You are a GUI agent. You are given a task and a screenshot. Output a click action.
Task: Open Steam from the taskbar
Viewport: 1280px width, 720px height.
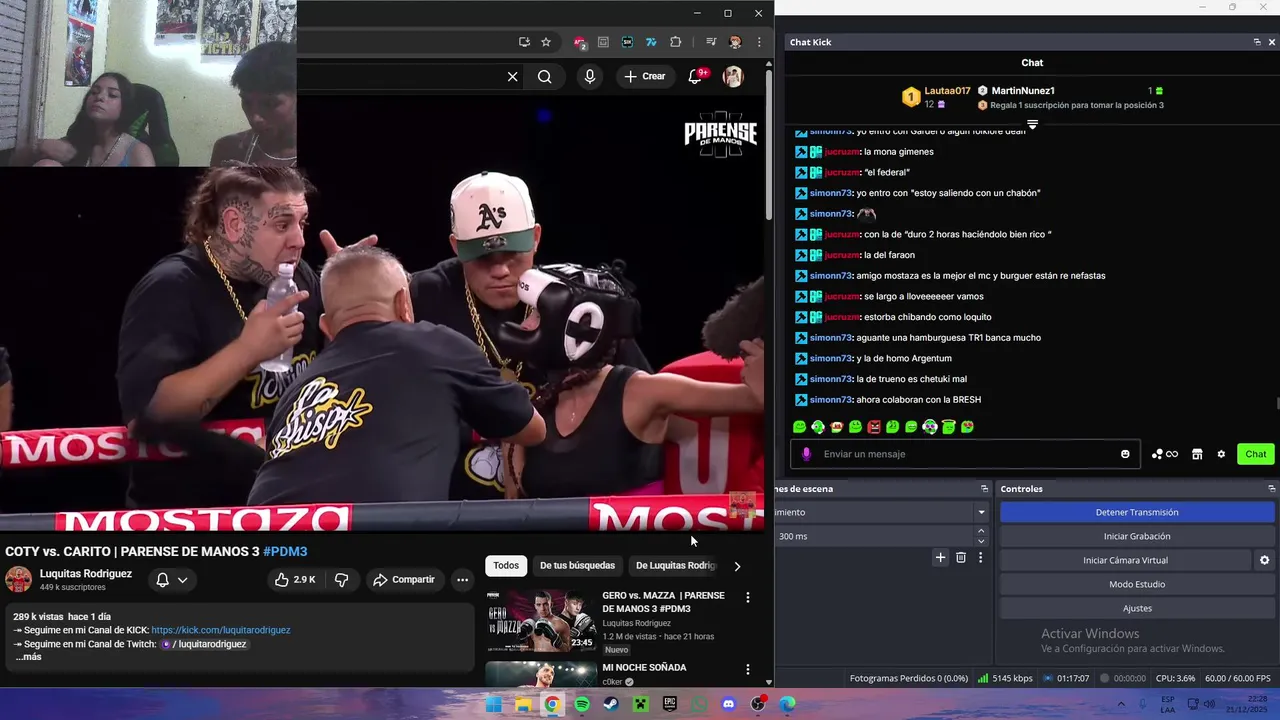611,704
